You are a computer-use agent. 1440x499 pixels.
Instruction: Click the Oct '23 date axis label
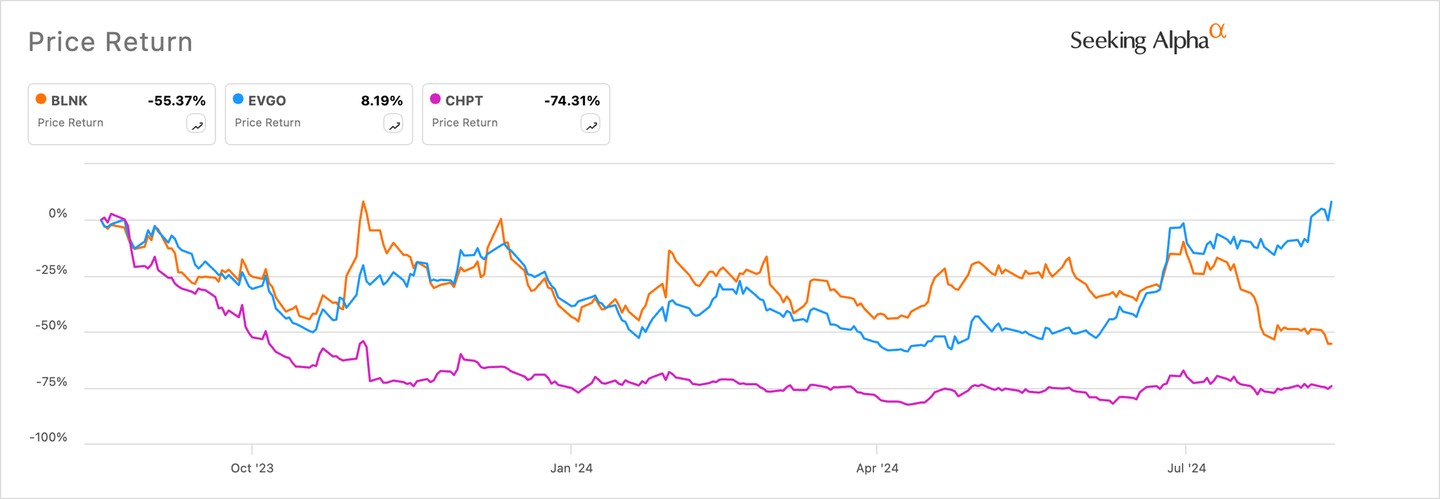pyautogui.click(x=253, y=466)
